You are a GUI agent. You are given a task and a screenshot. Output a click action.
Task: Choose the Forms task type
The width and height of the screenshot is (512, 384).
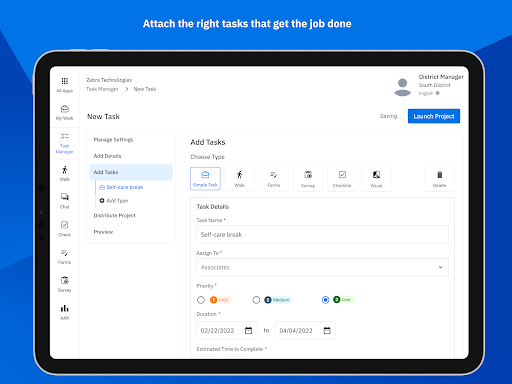[x=274, y=179]
